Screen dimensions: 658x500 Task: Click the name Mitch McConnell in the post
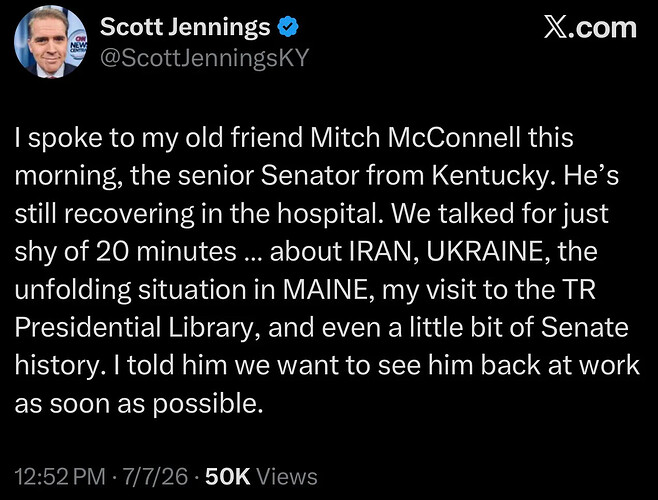[415, 138]
